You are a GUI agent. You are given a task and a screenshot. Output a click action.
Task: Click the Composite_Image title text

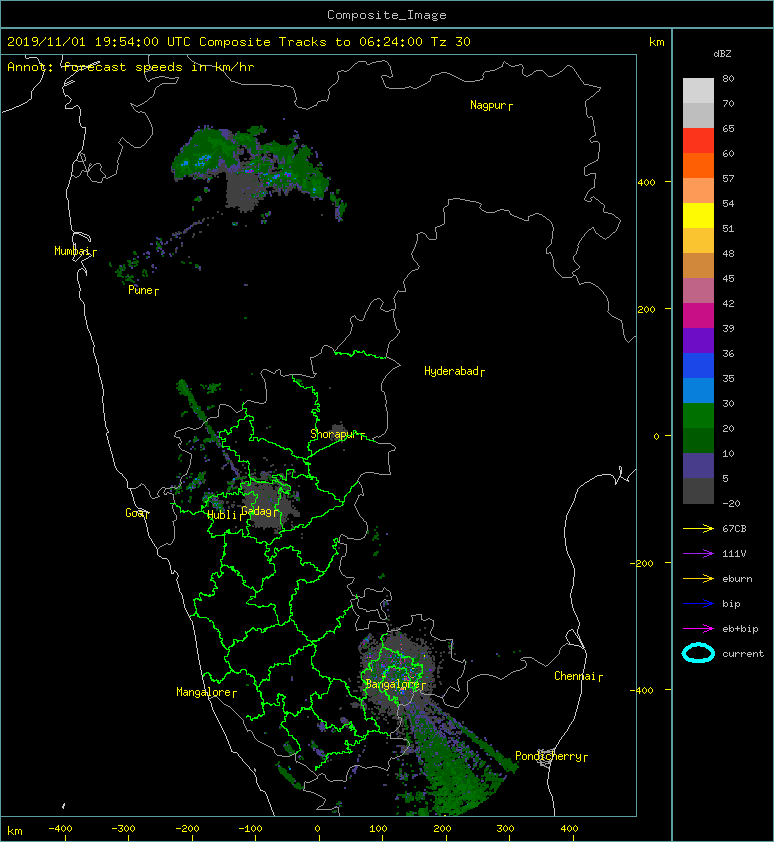tap(387, 15)
